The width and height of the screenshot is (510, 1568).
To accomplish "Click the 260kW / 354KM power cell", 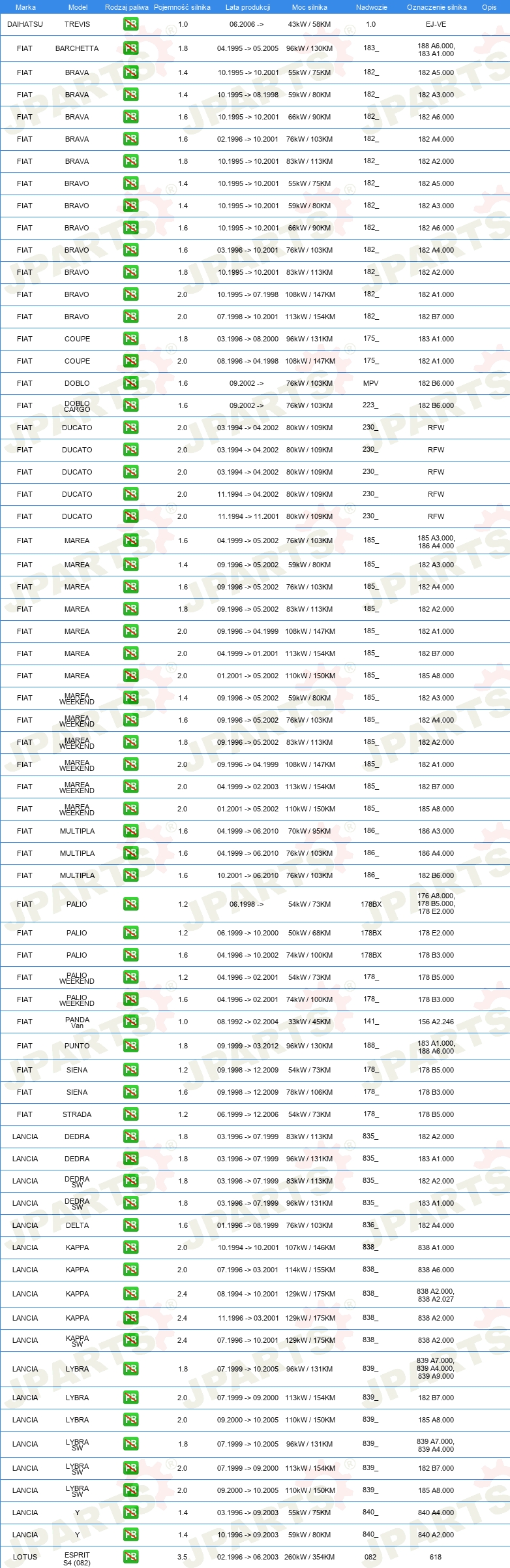I will [x=310, y=1557].
